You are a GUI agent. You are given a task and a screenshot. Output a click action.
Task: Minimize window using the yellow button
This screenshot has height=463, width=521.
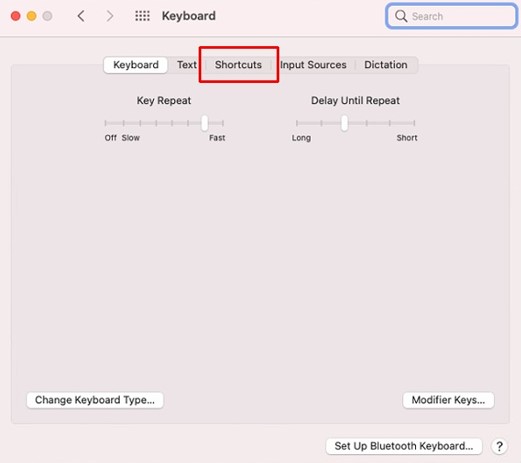coord(32,16)
